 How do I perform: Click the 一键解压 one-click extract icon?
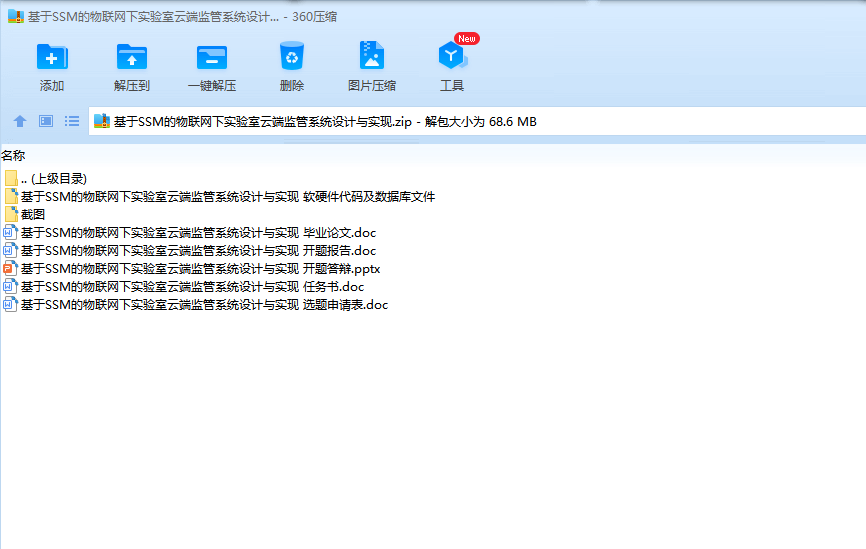tap(212, 57)
